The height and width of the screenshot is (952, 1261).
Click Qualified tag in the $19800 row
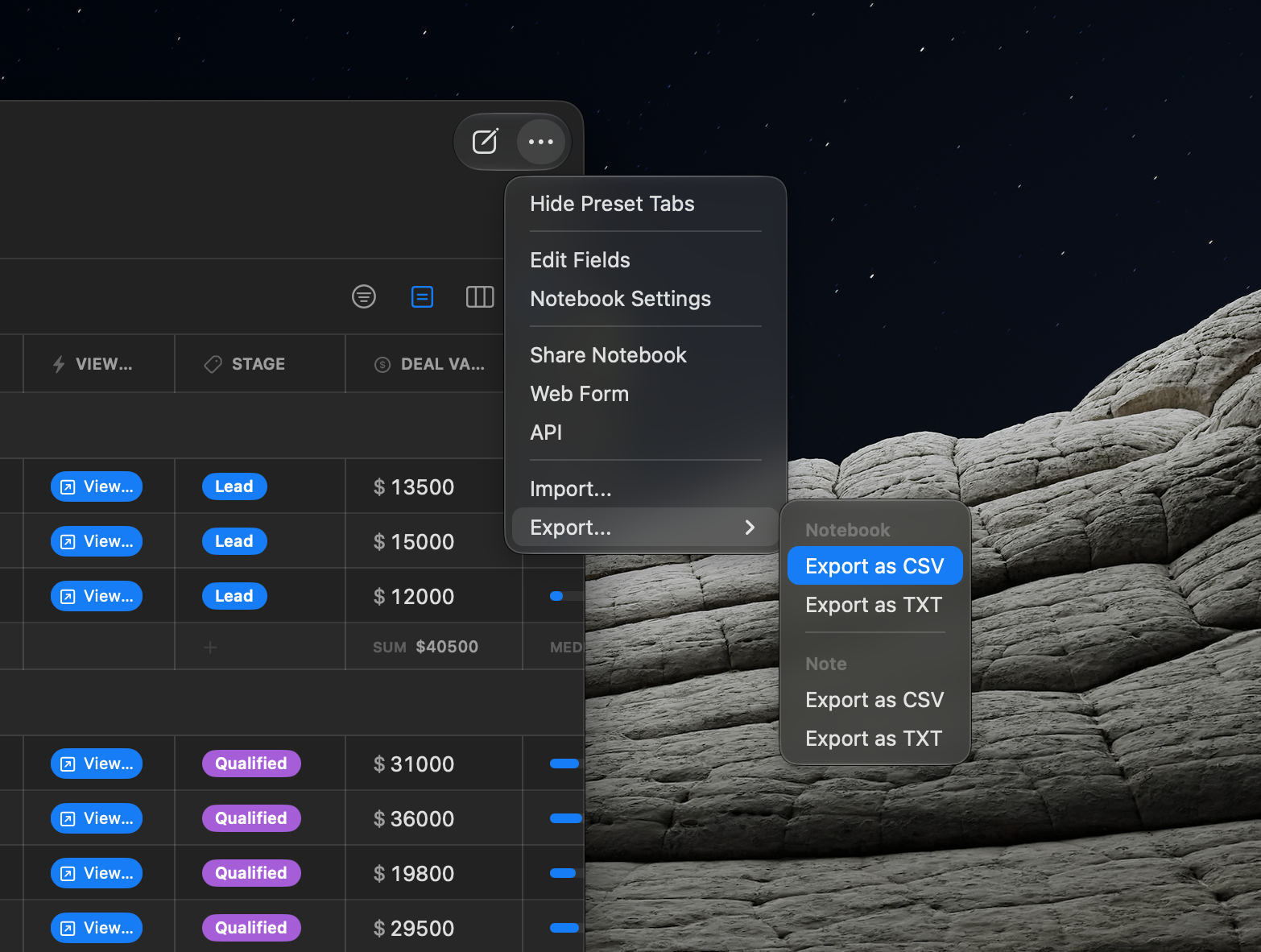(251, 873)
